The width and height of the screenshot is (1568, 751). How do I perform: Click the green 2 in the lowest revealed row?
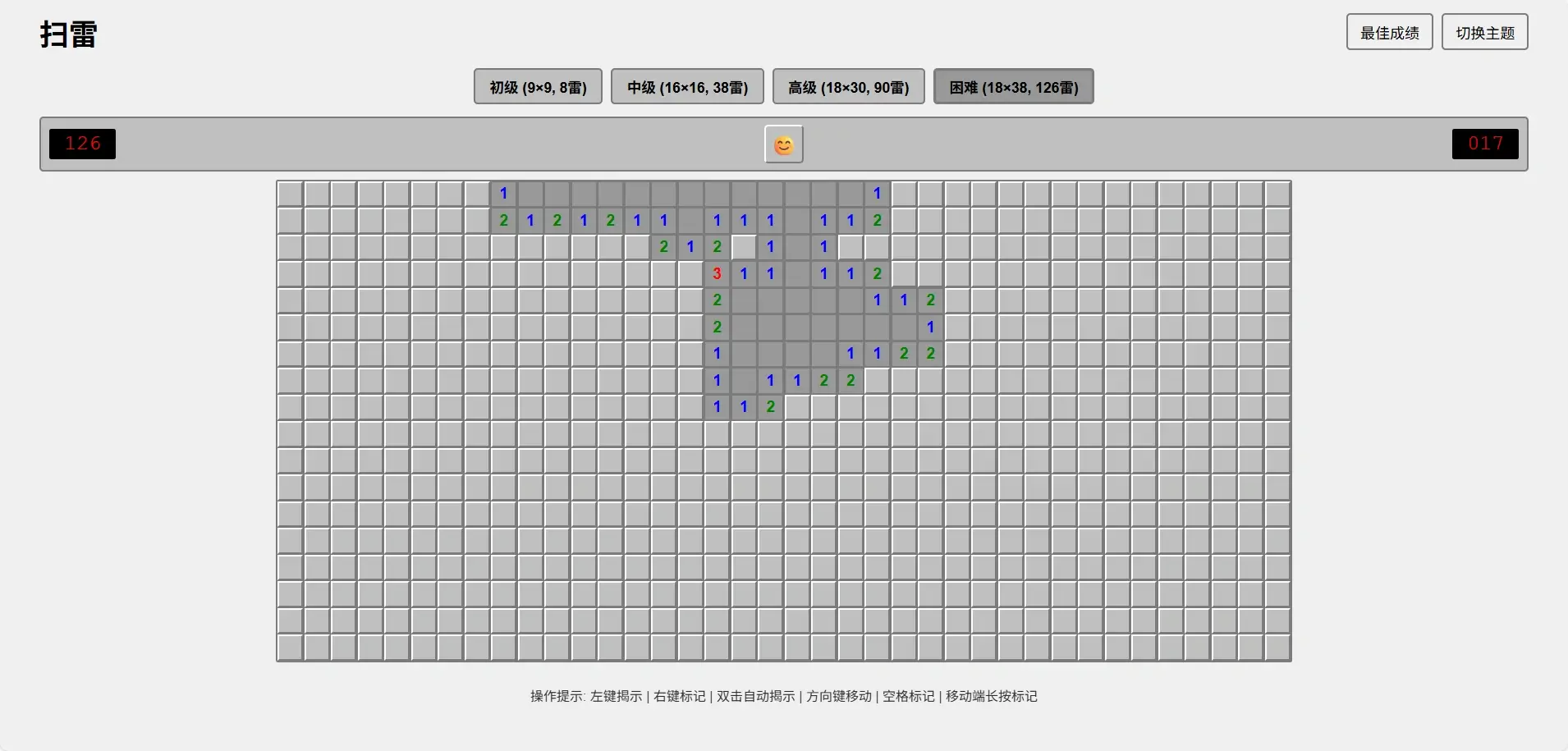[770, 407]
